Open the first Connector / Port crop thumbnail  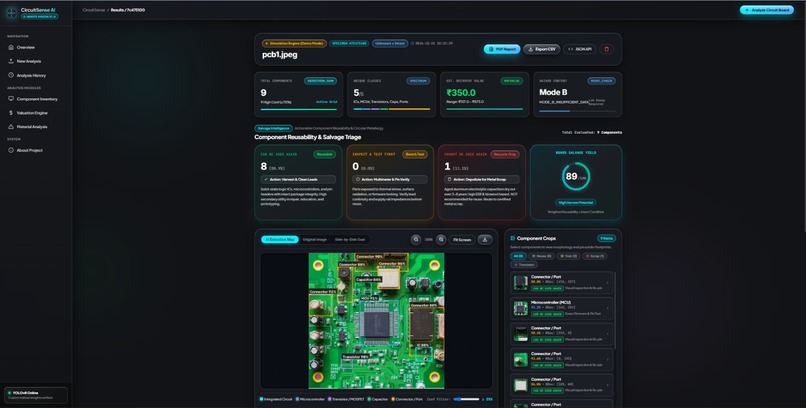521,283
